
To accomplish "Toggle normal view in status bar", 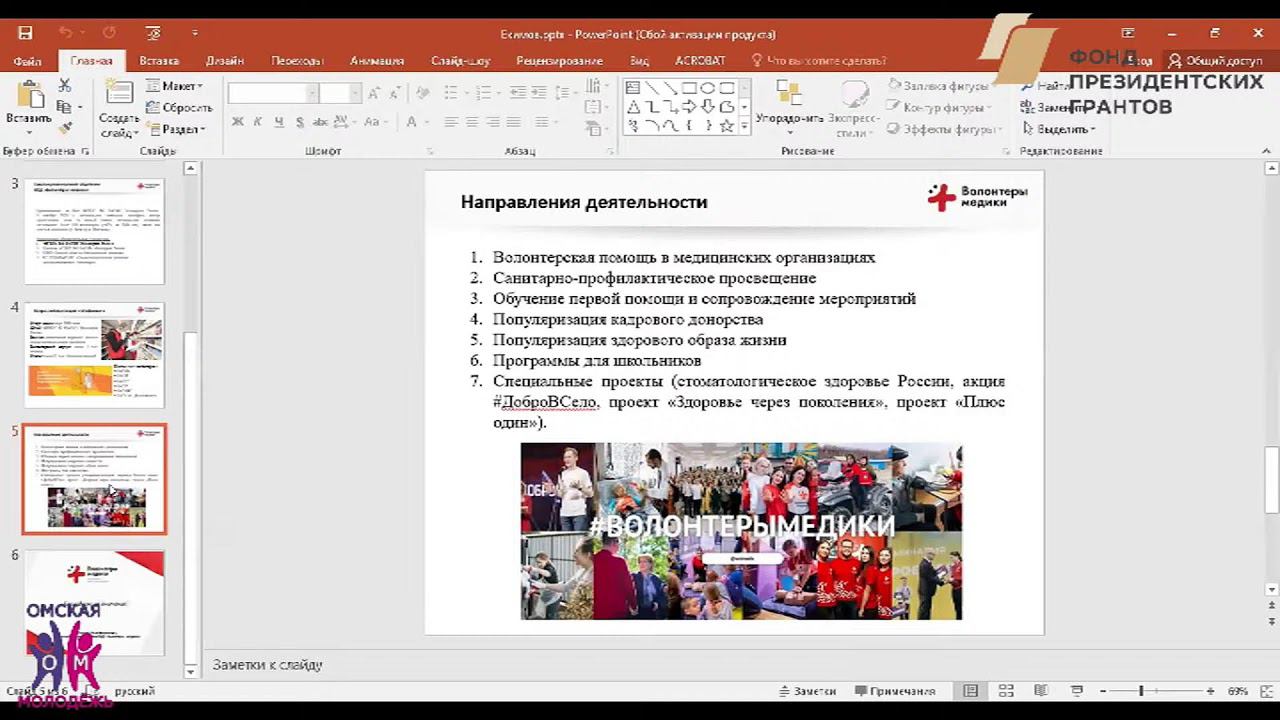I will tap(971, 691).
